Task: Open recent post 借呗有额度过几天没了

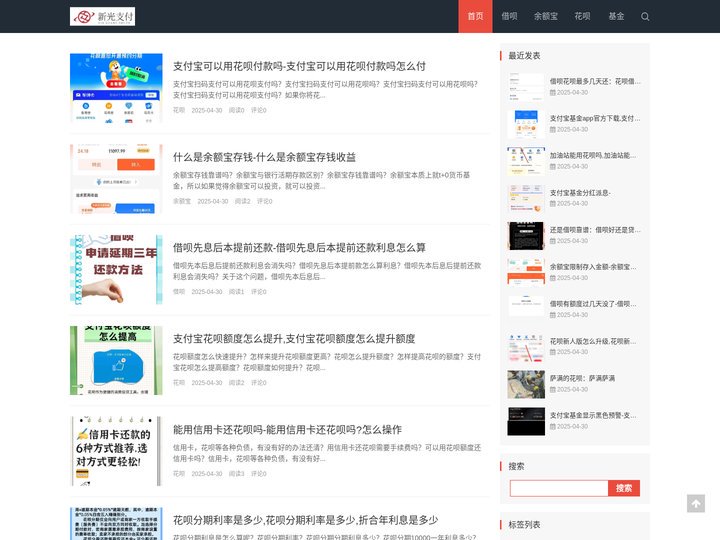Action: [x=593, y=304]
